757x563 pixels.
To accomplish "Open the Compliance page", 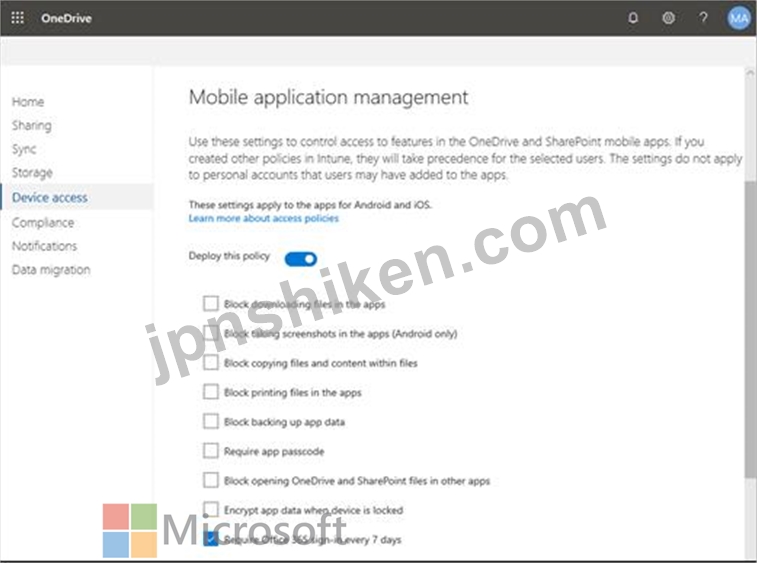I will click(x=43, y=223).
